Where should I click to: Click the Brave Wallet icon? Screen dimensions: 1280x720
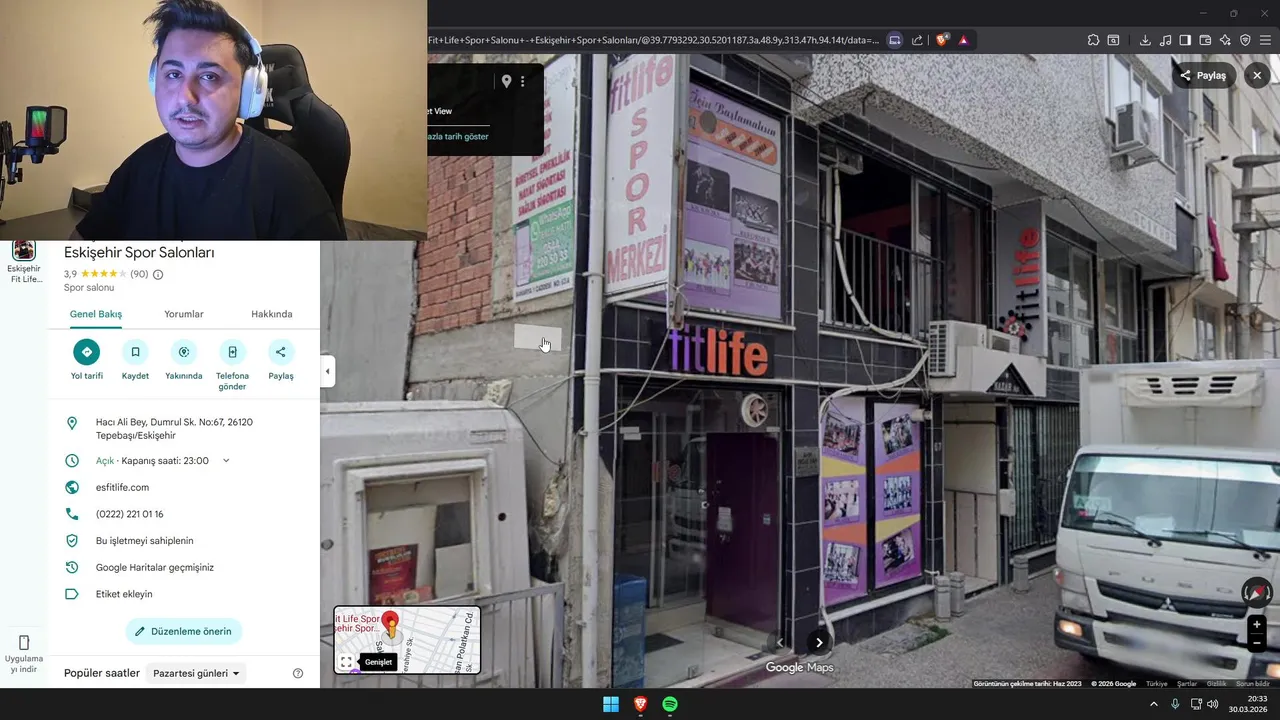tap(1205, 40)
